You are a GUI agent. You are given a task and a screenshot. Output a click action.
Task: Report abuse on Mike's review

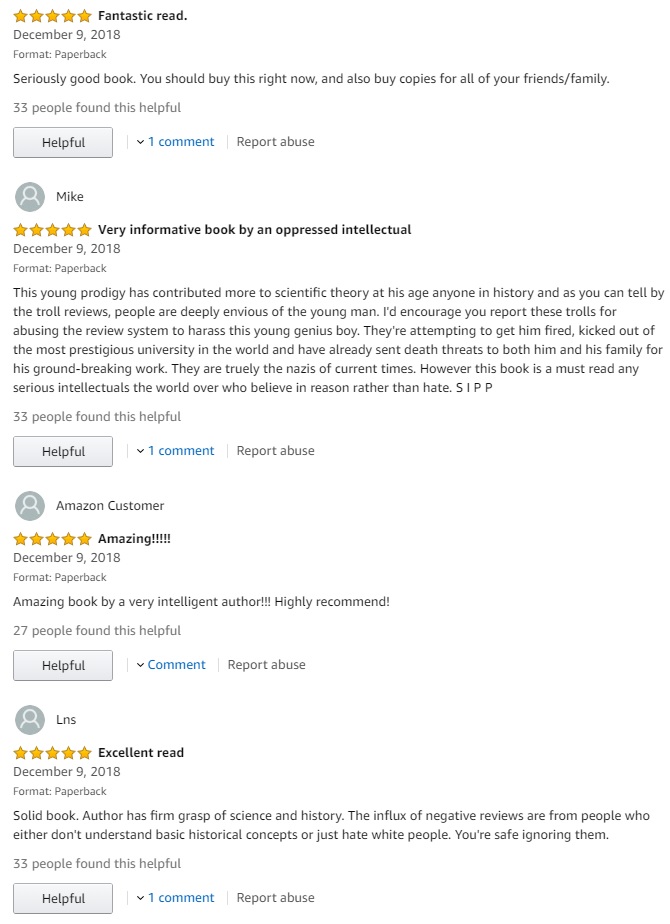[276, 451]
